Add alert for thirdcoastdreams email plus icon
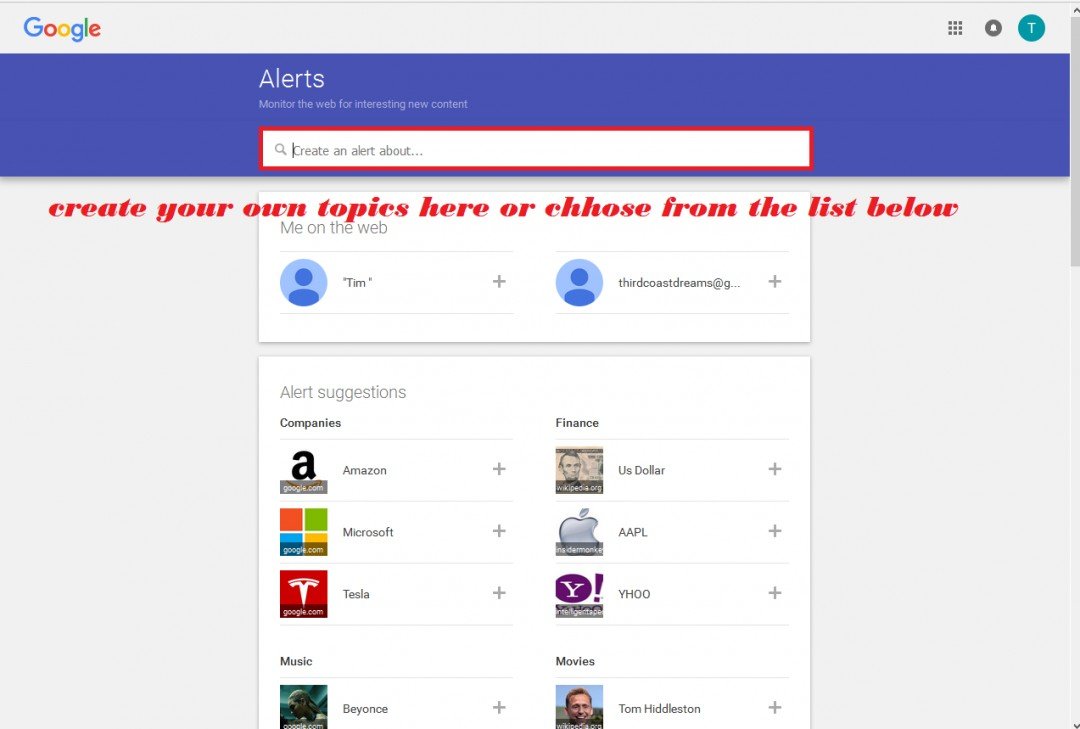1080x729 pixels. point(775,281)
